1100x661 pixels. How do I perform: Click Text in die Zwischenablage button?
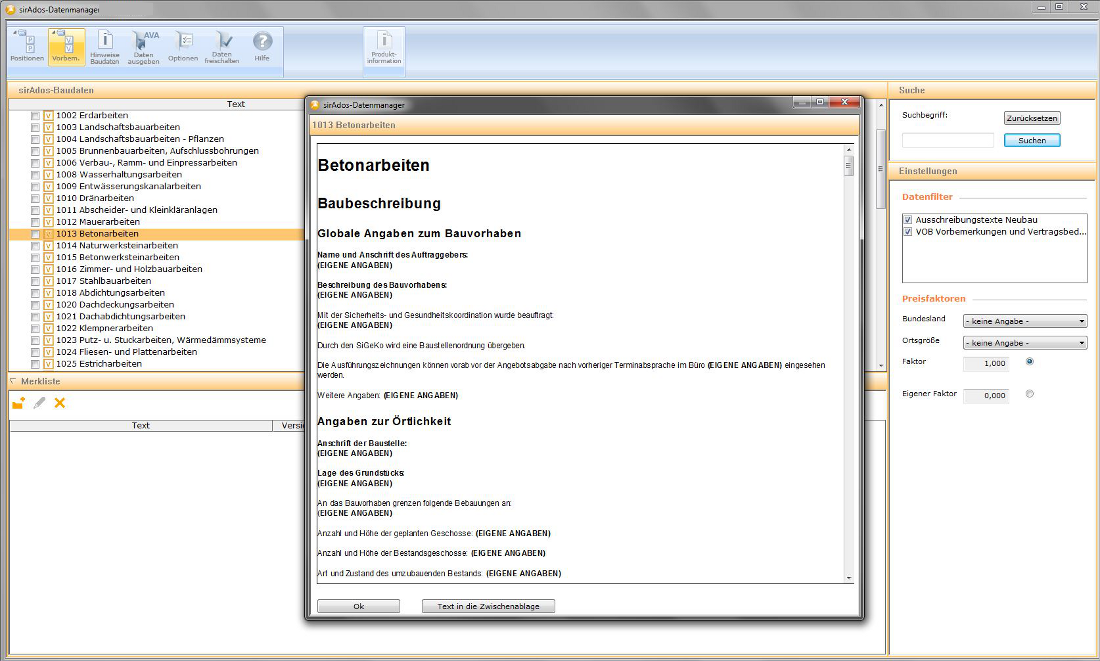[x=488, y=606]
